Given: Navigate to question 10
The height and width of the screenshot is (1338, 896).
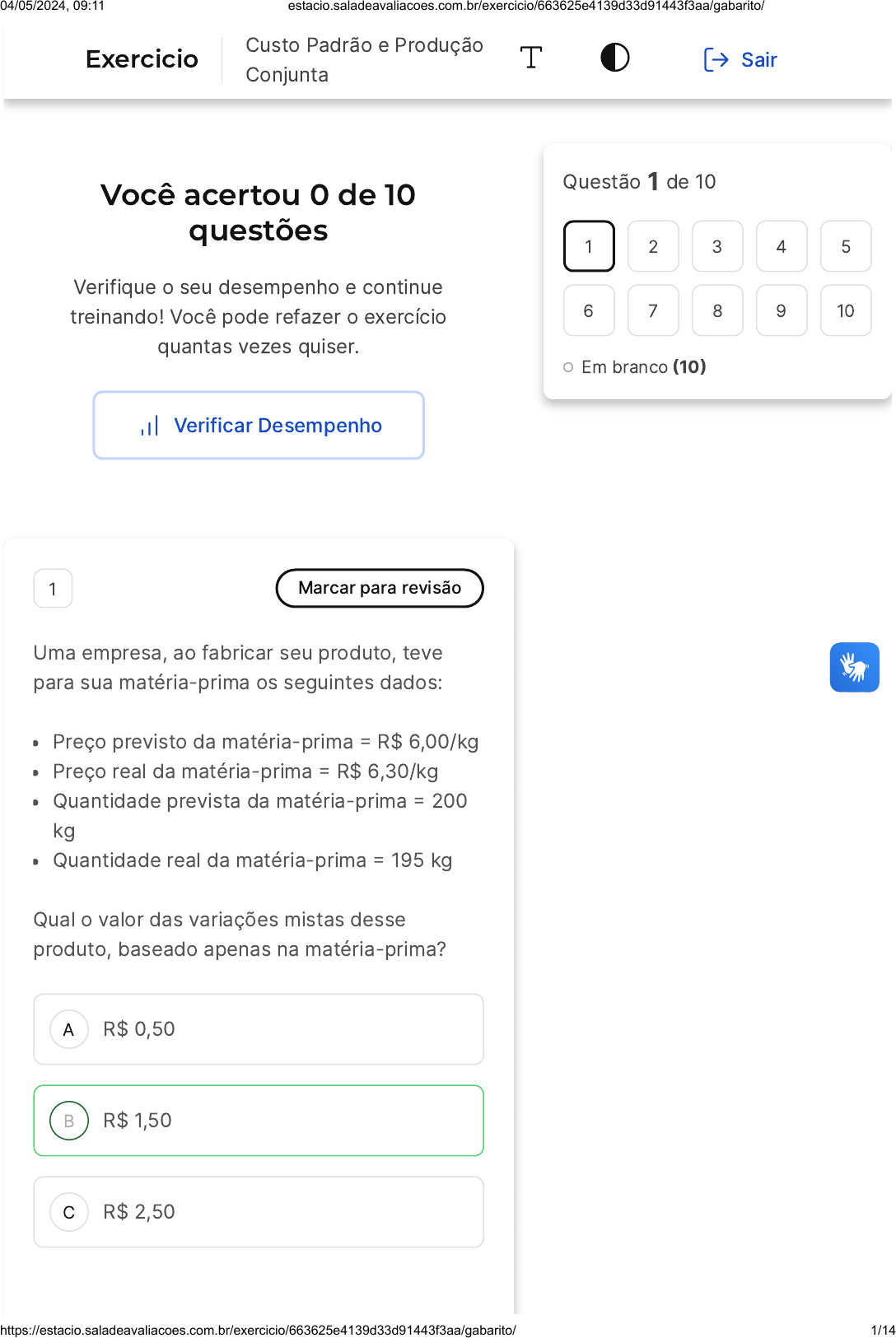Looking at the screenshot, I should [846, 310].
